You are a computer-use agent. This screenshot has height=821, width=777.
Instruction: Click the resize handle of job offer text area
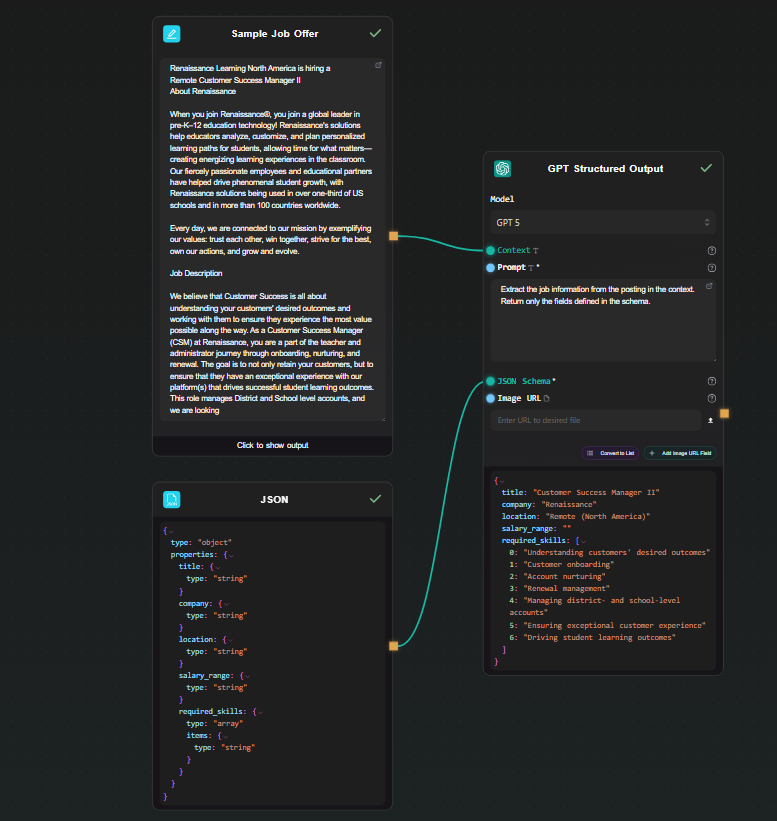click(383, 419)
